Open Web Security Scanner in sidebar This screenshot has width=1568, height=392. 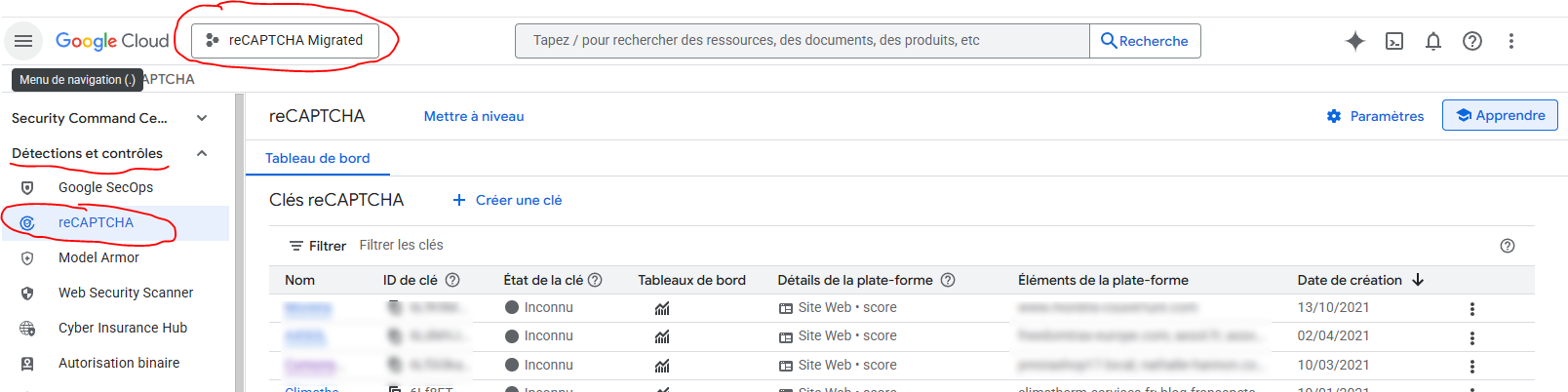click(126, 293)
